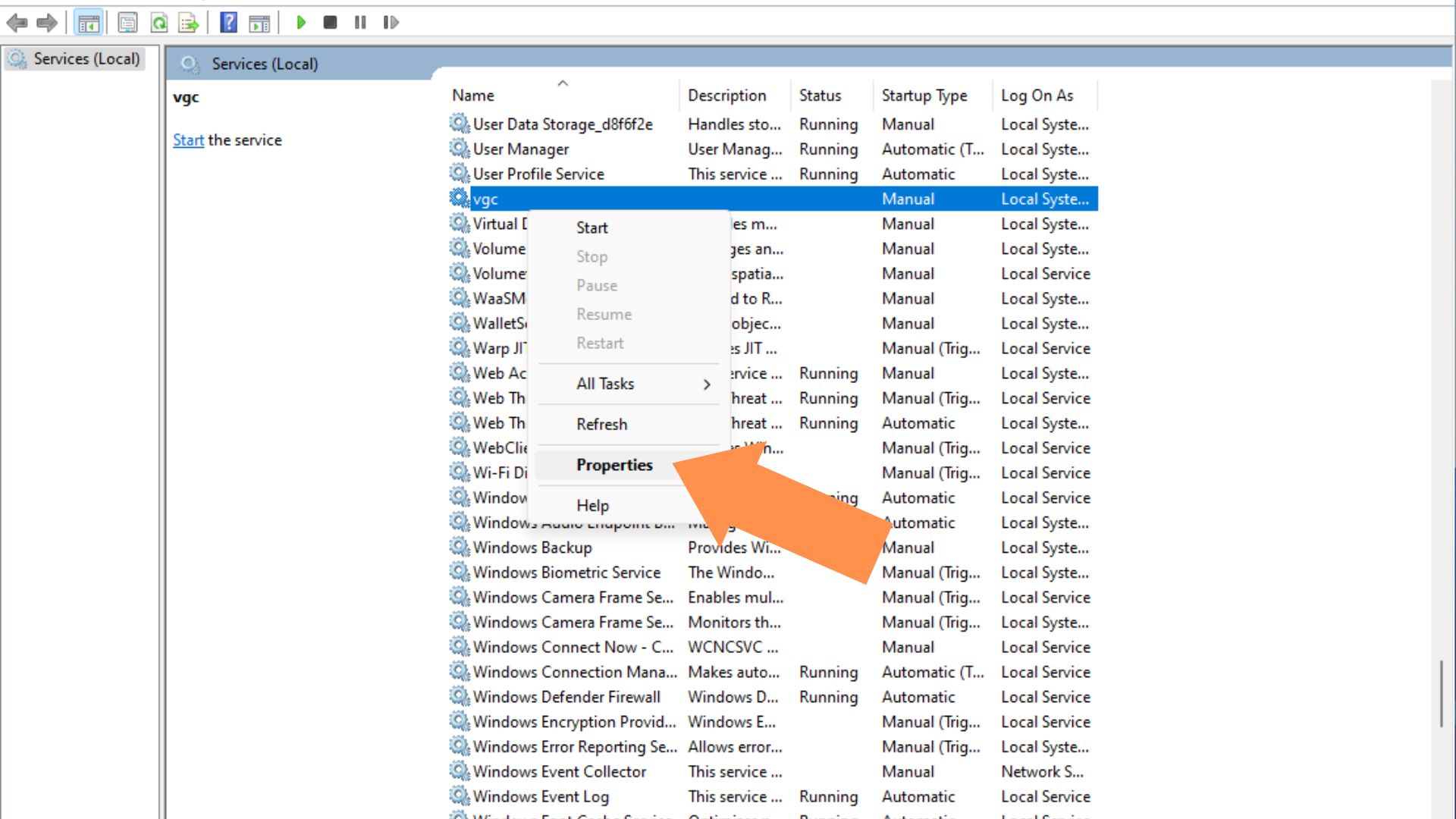Select Windows Encryption Provider service row
1456x819 pixels.
(x=773, y=722)
